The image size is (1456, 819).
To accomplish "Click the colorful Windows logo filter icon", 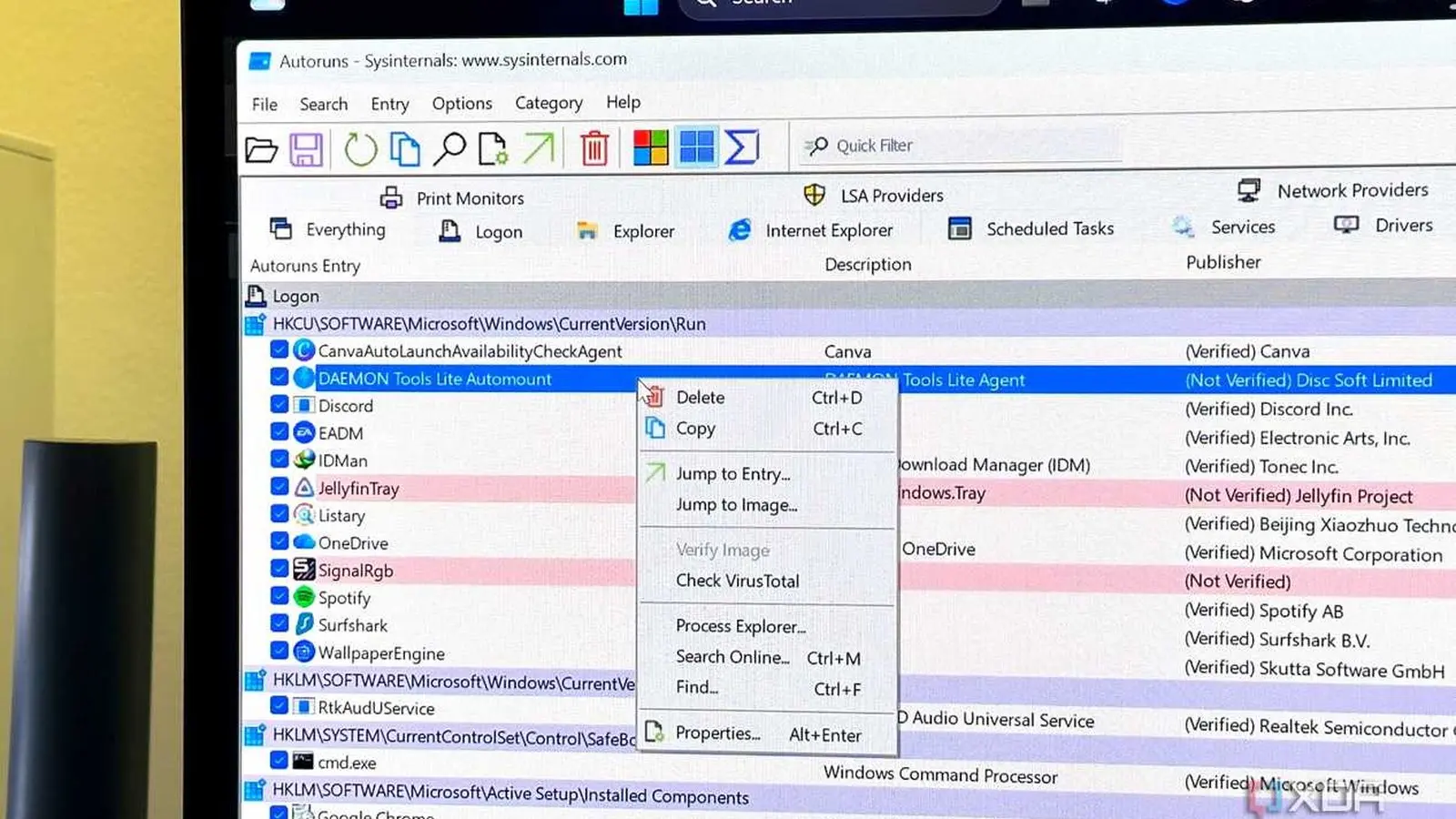I will click(x=651, y=147).
